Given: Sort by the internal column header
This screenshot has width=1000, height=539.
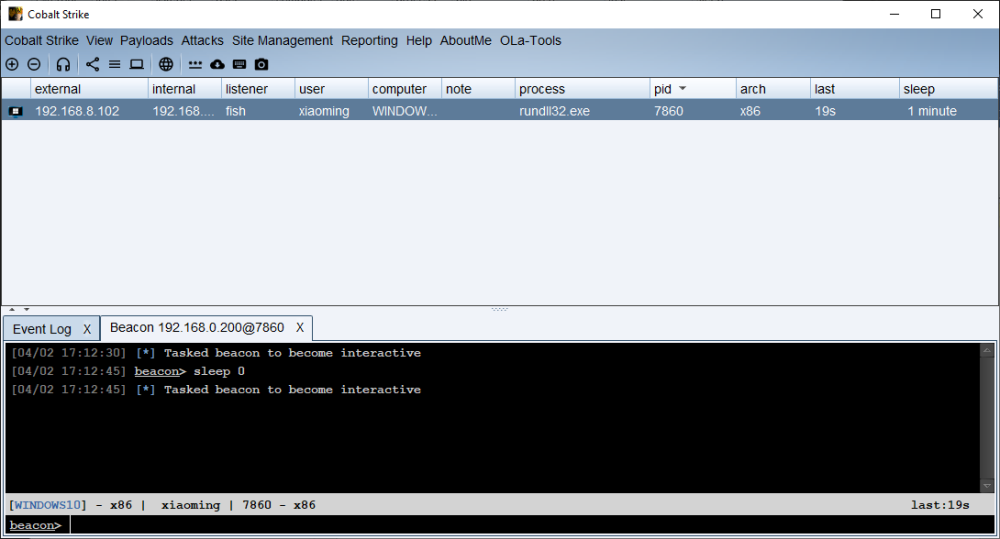Looking at the screenshot, I should [x=185, y=89].
